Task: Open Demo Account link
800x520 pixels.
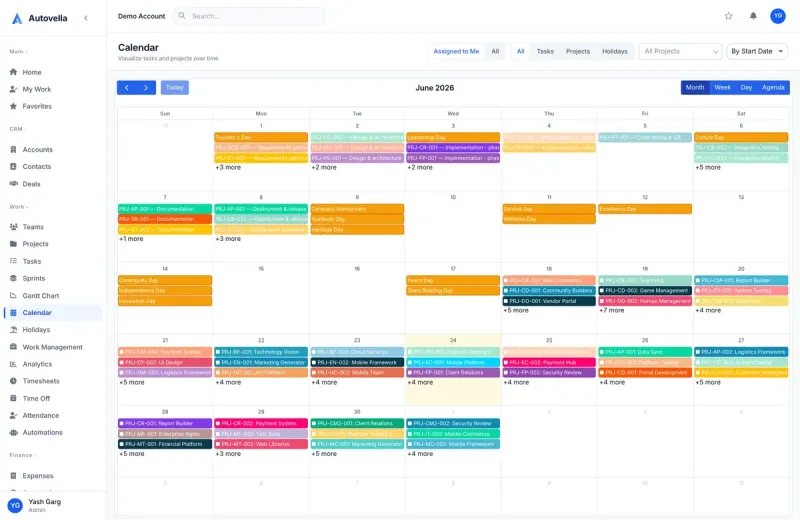Action: click(141, 16)
